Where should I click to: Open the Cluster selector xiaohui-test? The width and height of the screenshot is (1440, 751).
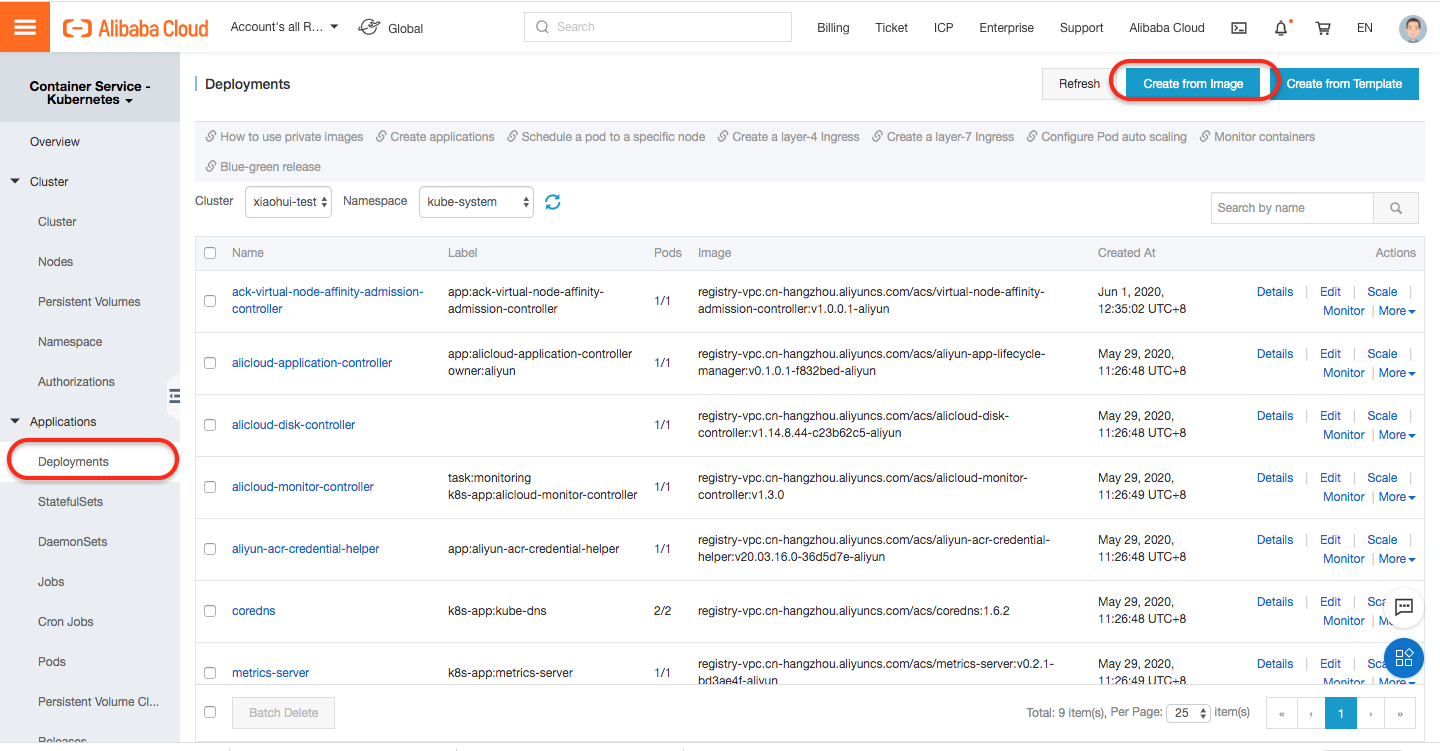click(288, 202)
